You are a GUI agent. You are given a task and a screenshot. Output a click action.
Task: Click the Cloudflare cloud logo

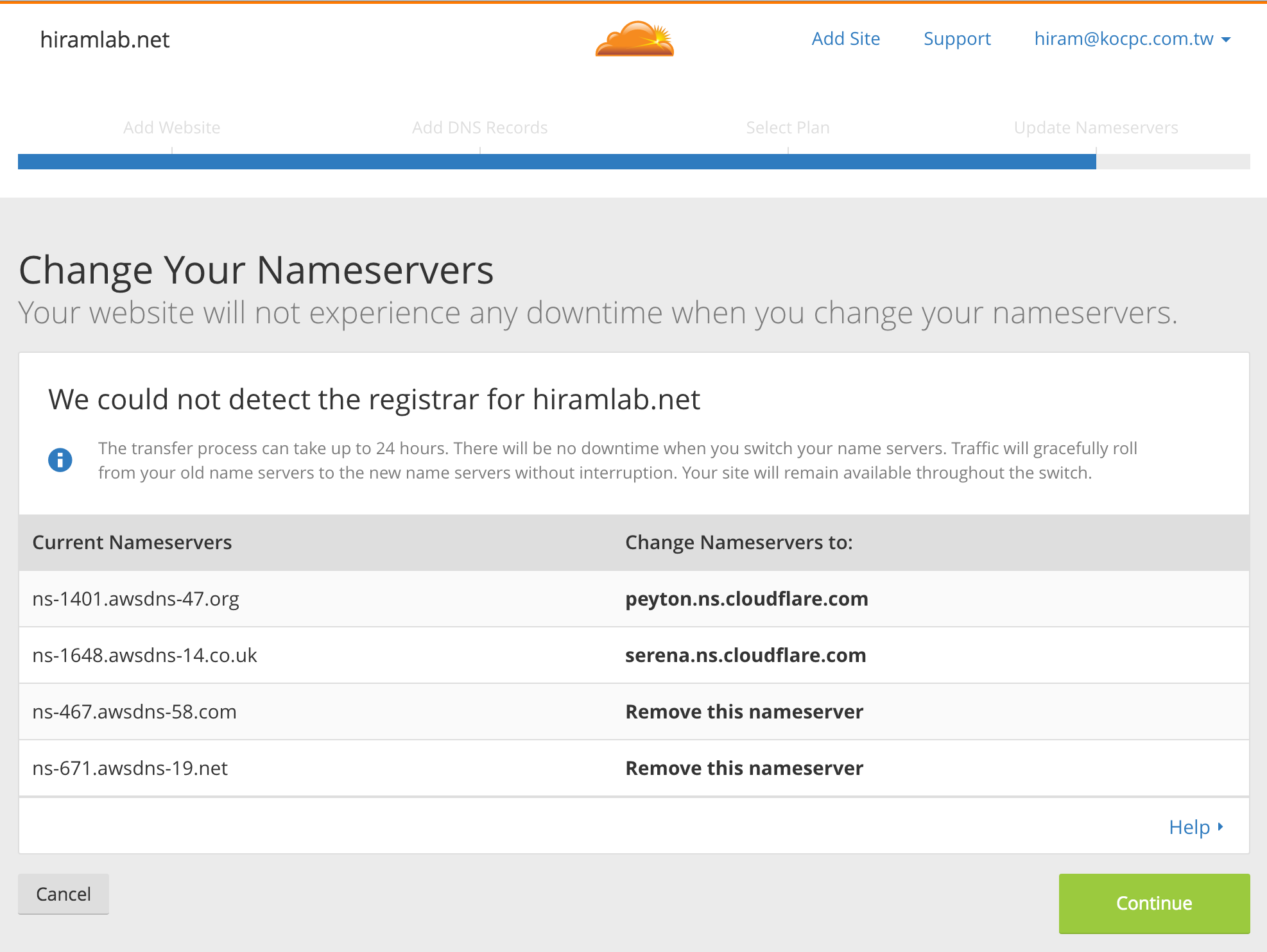634,38
